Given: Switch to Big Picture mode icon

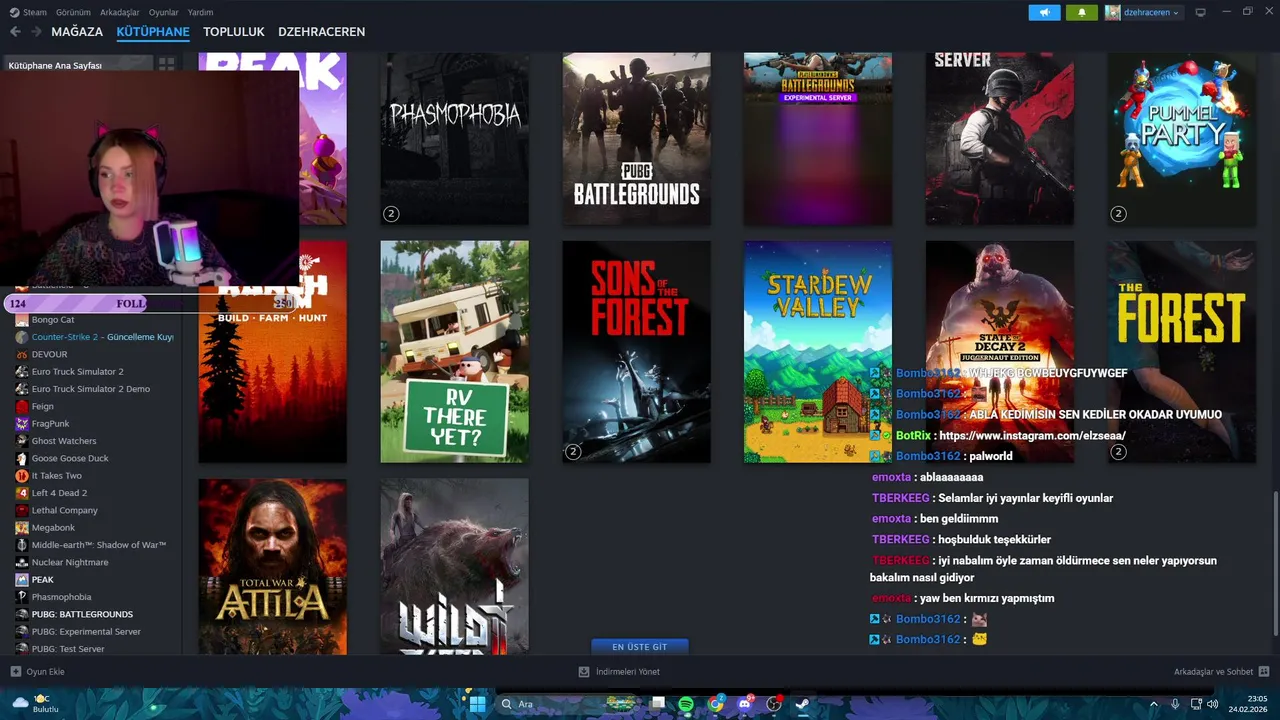Looking at the screenshot, I should pyautogui.click(x=1201, y=12).
